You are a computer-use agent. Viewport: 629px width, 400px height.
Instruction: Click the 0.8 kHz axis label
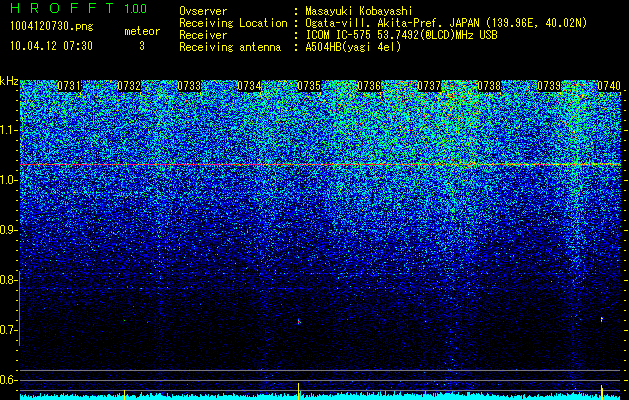click(x=9, y=280)
